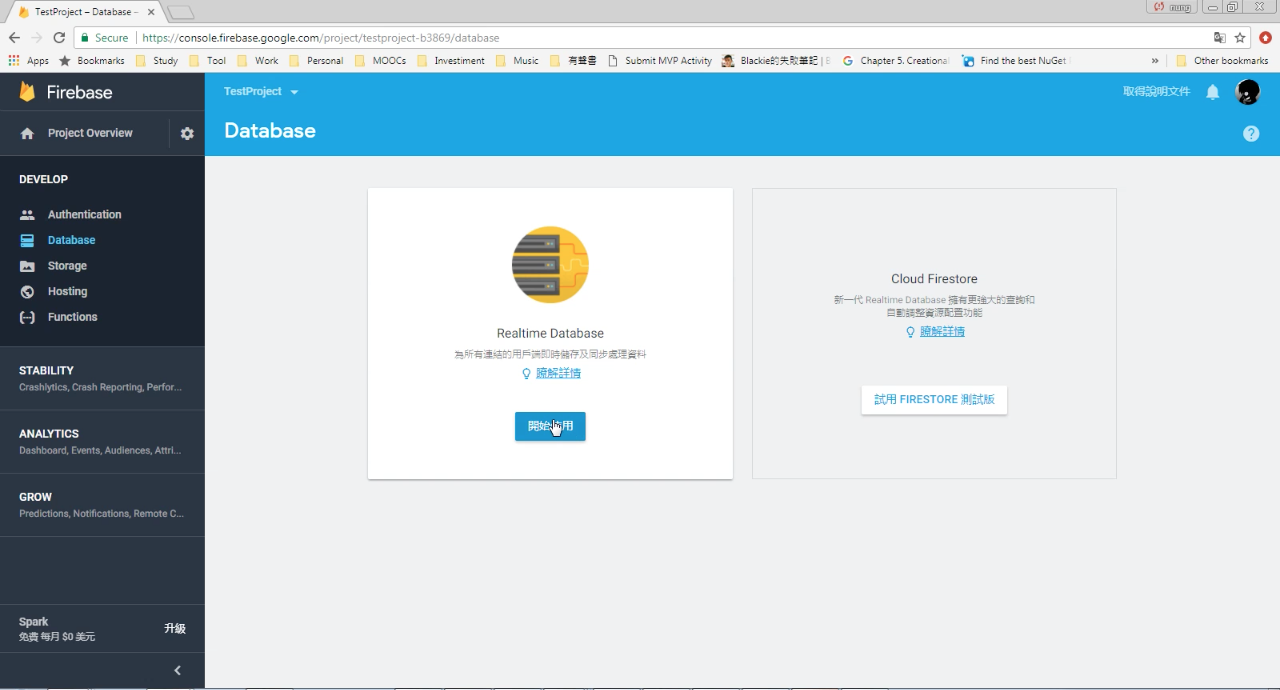Click blue Realtime Database start button
This screenshot has height=690, width=1280.
(550, 426)
